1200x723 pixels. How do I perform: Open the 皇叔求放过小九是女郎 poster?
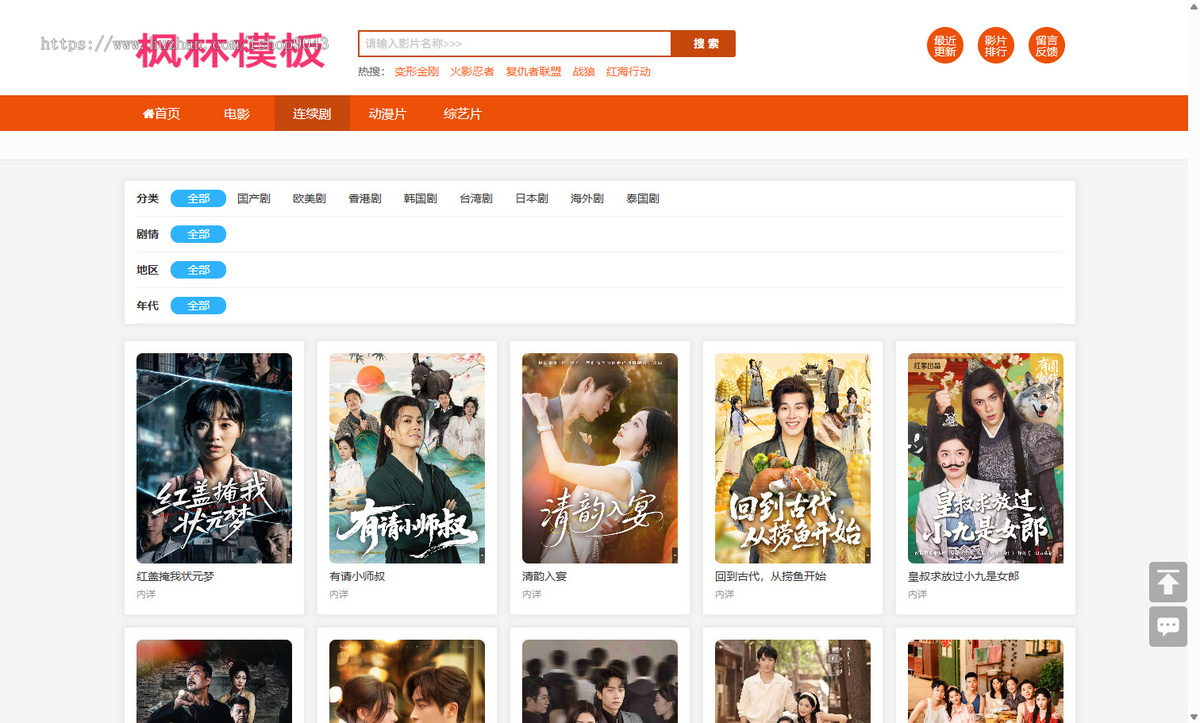(986, 458)
